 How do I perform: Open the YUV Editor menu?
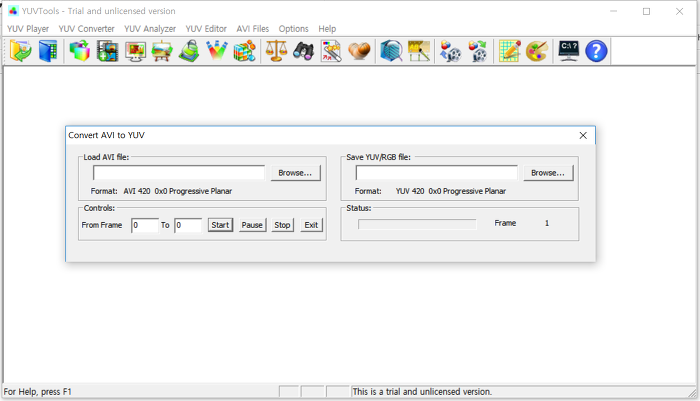pyautogui.click(x=206, y=29)
